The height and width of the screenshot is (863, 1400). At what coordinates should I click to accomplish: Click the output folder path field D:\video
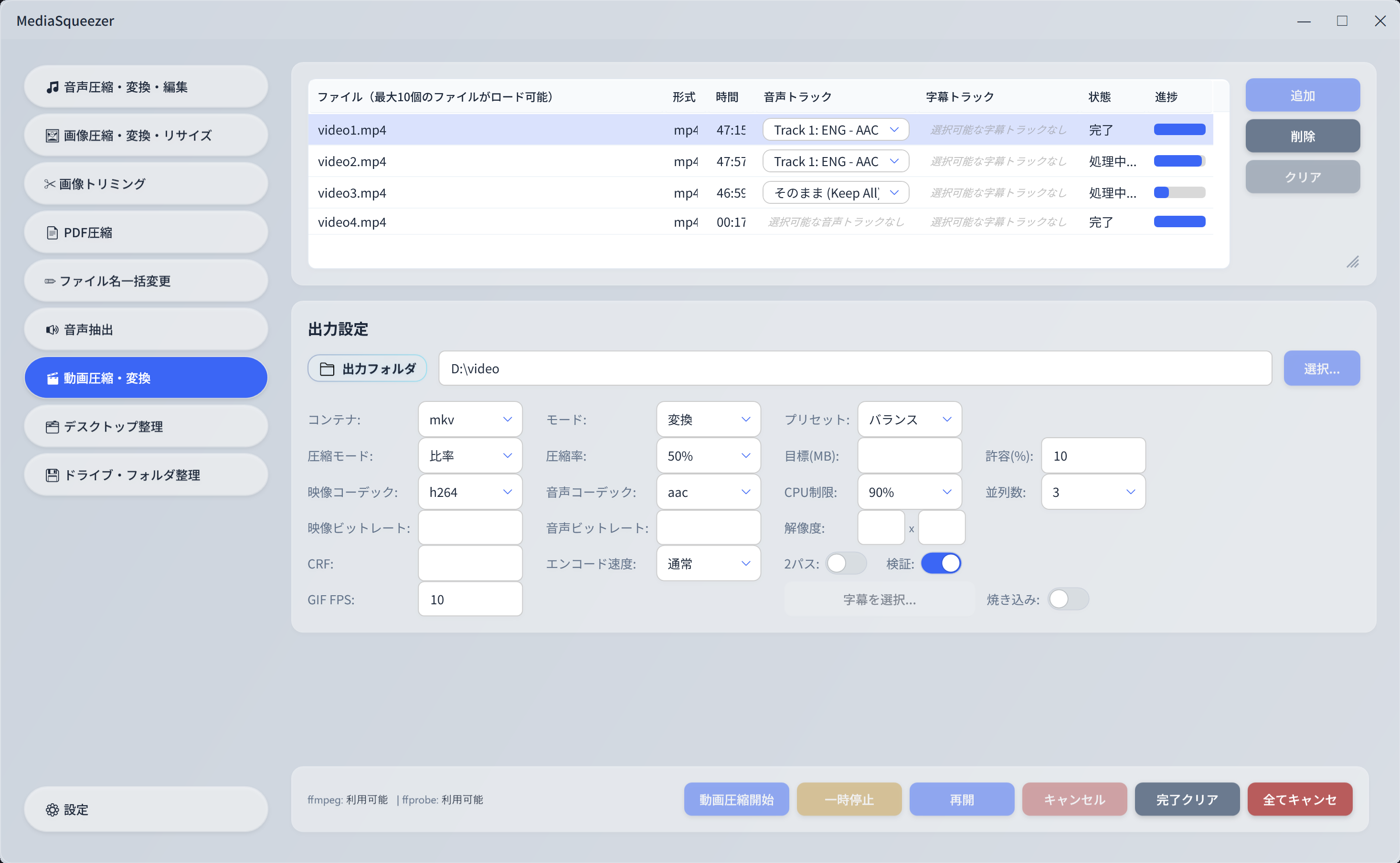click(854, 368)
